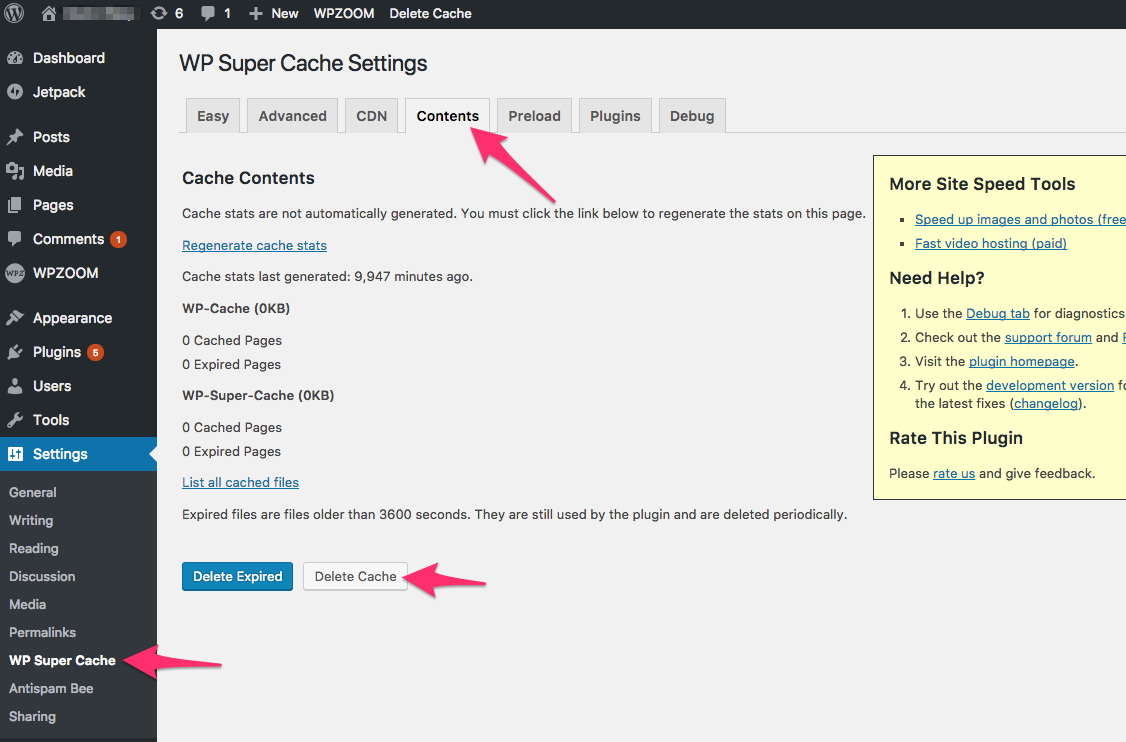This screenshot has height=742, width=1126.
Task: Open List all cached files link
Action: pyautogui.click(x=241, y=483)
